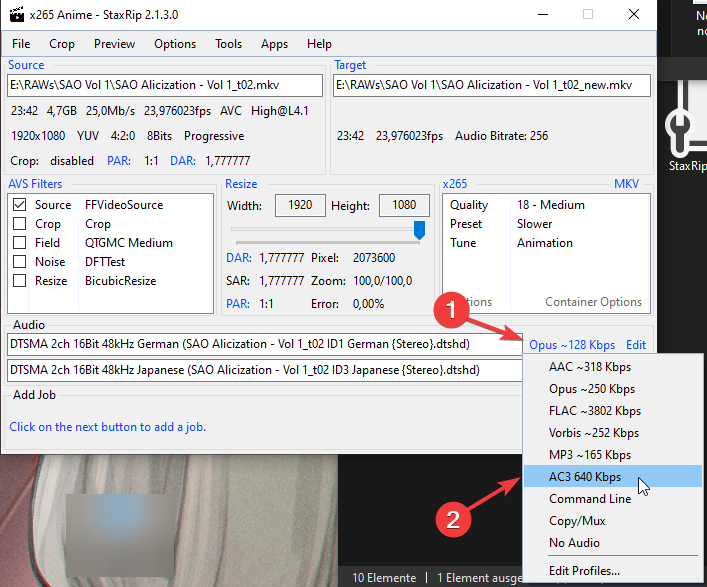707x587 pixels.
Task: Click the Resize section link
Action: 241,184
